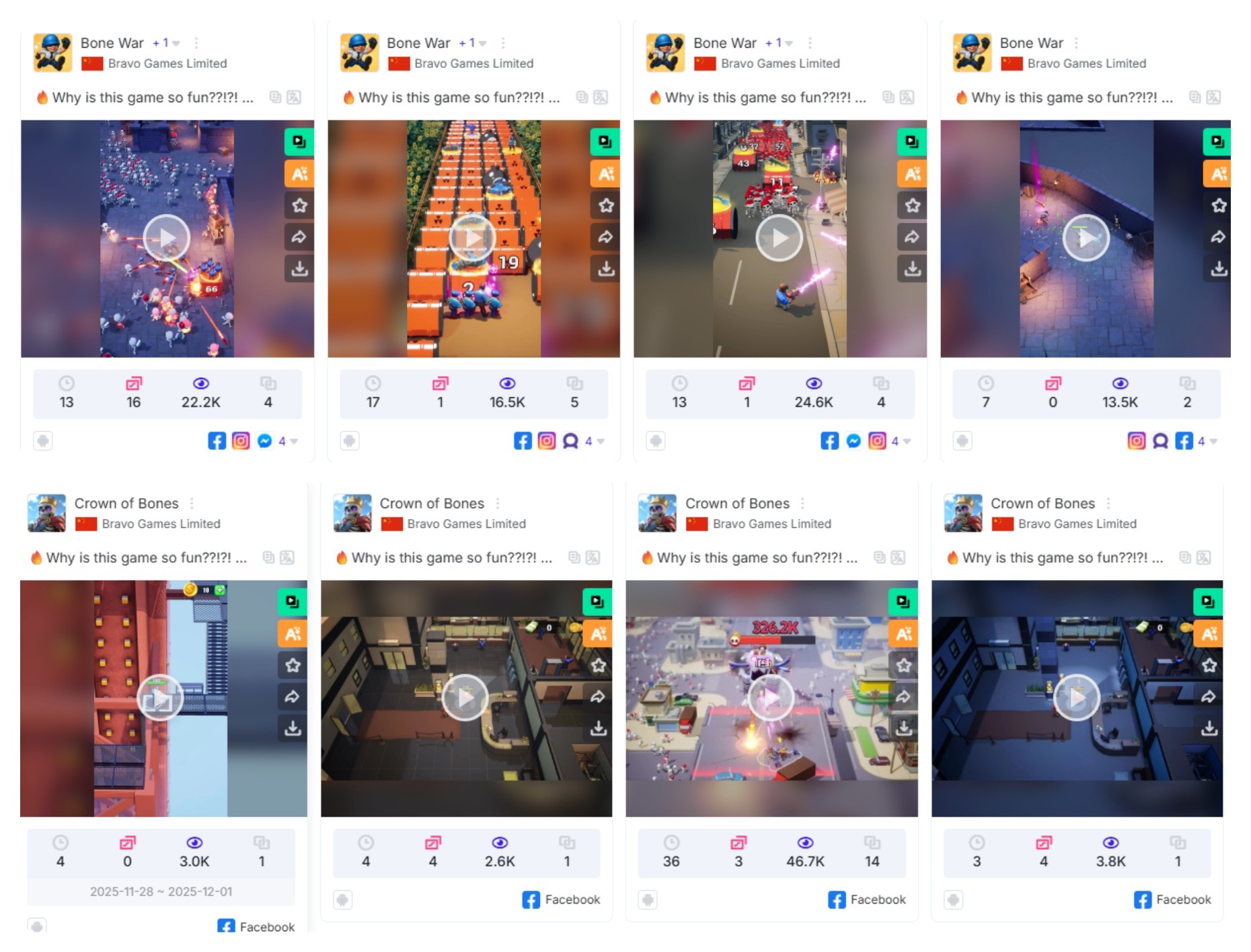The image size is (1251, 952).
Task: Open Crown of Bones title on third card
Action: (x=737, y=504)
